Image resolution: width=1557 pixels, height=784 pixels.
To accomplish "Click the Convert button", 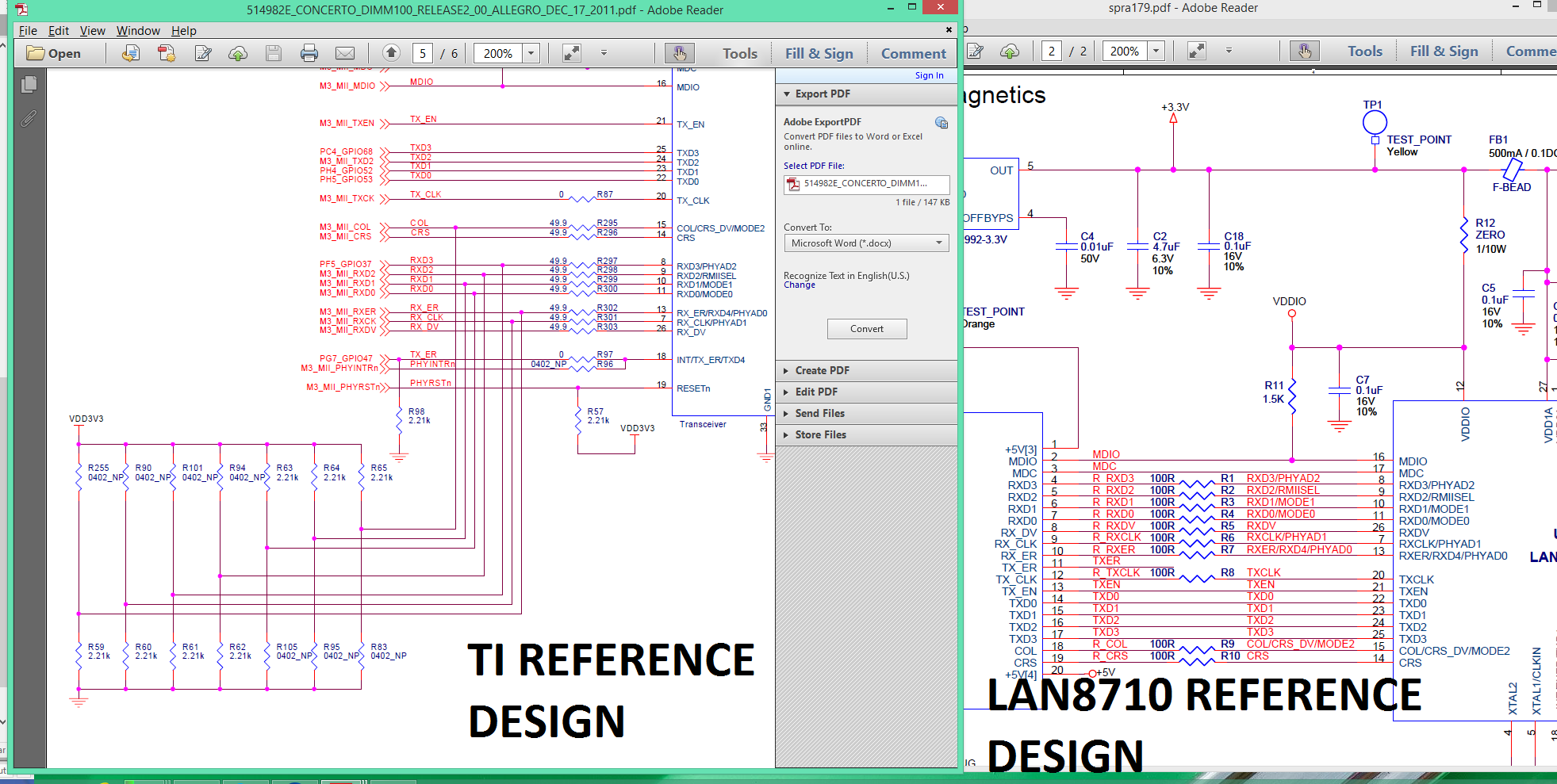I will pos(867,328).
